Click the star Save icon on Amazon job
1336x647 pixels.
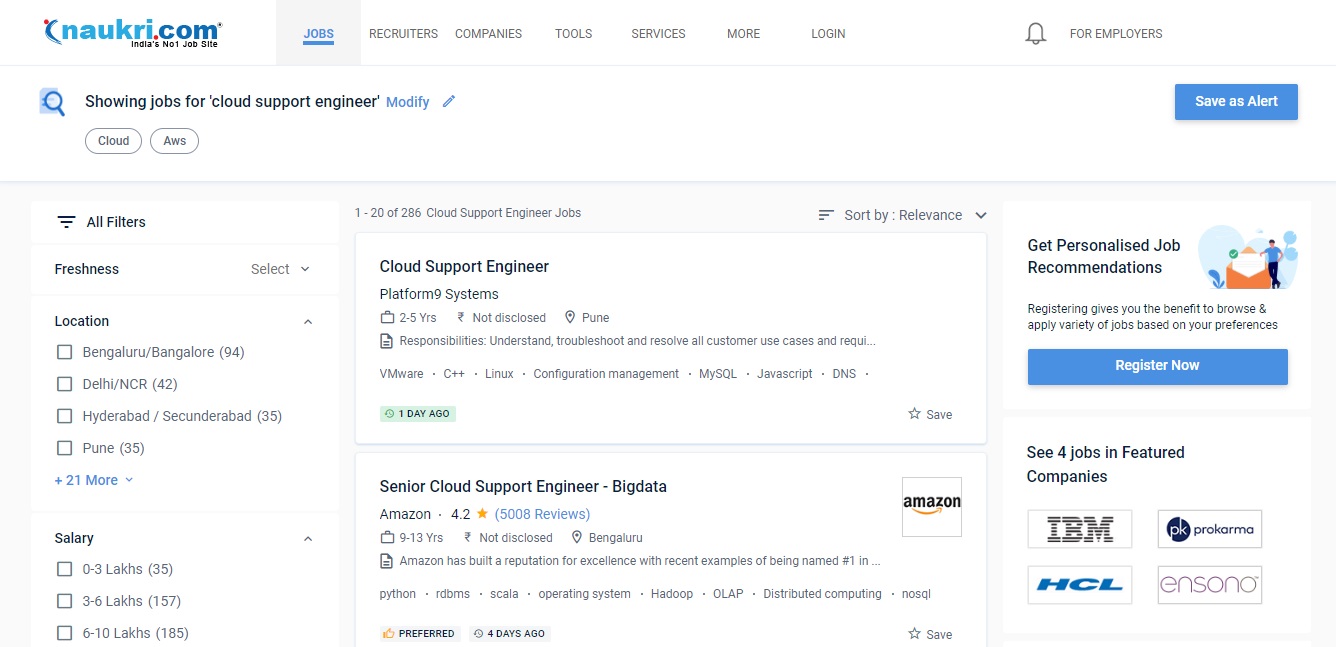click(x=914, y=634)
